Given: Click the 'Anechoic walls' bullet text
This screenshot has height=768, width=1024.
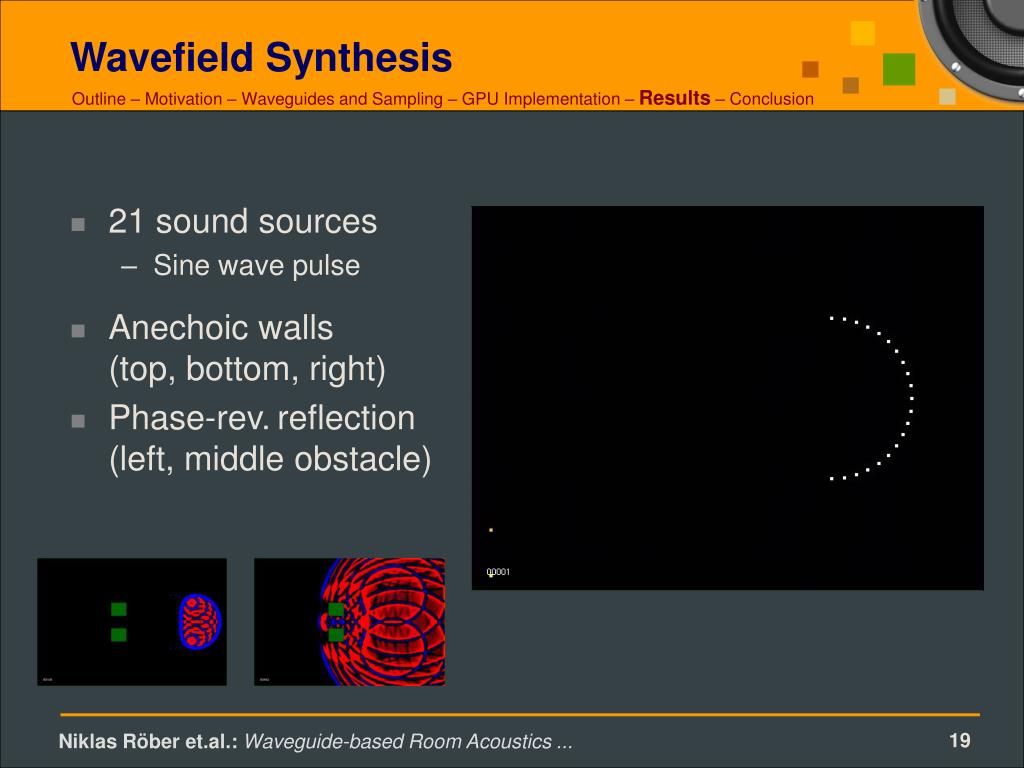Looking at the screenshot, I should click(x=221, y=328).
